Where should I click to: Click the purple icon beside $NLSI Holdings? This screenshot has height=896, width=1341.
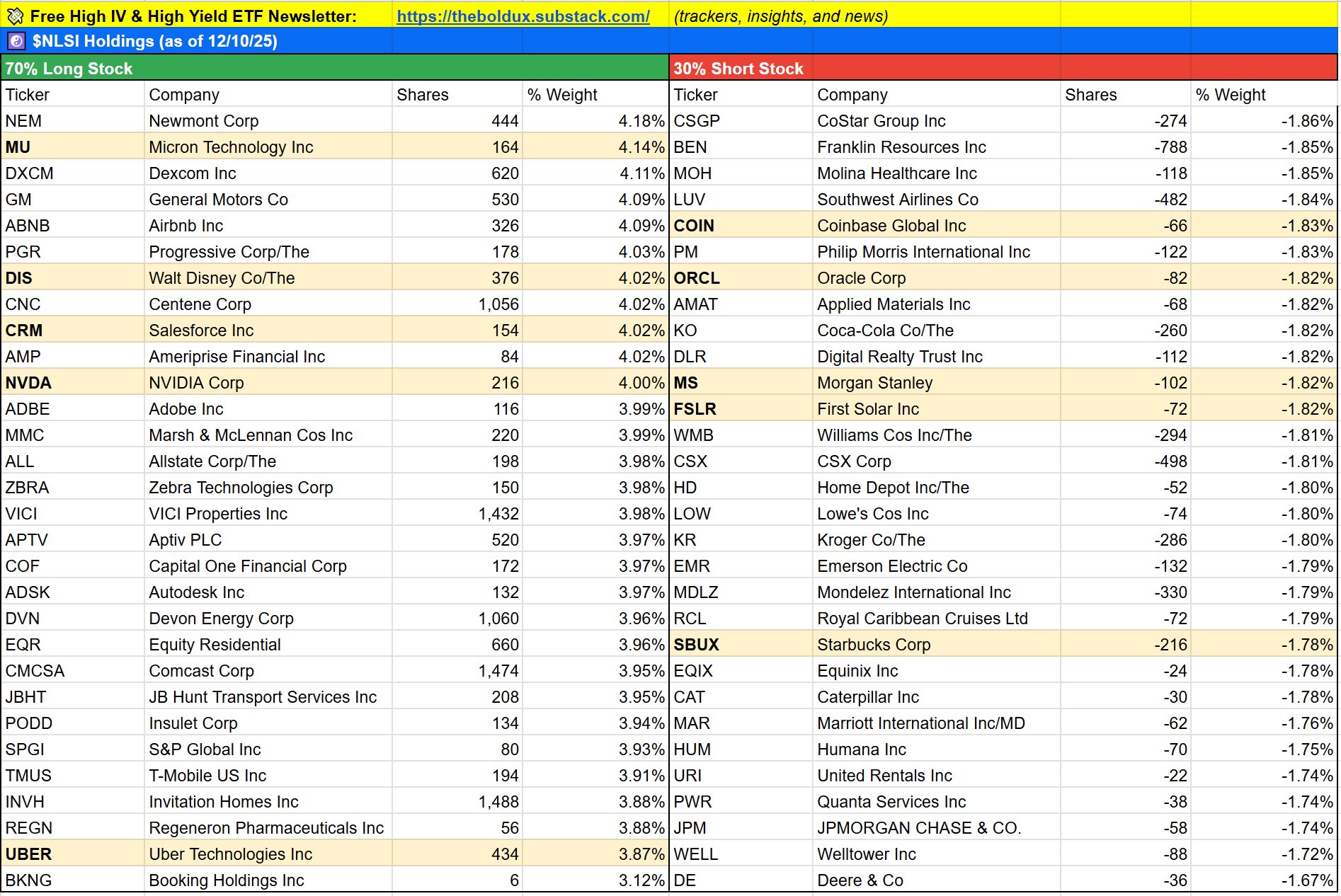tap(16, 41)
